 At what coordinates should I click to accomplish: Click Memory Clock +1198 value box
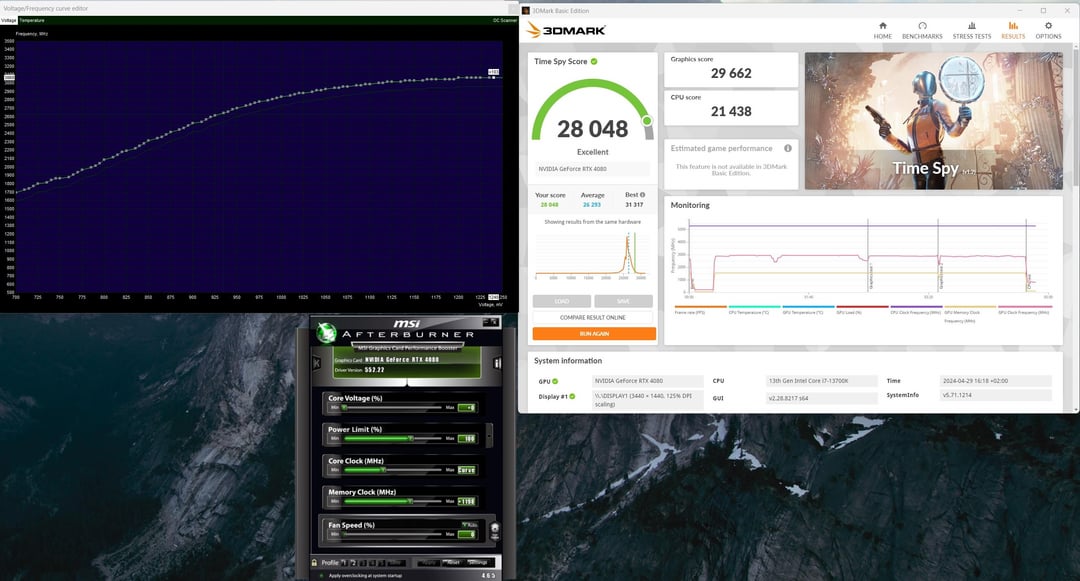466,501
